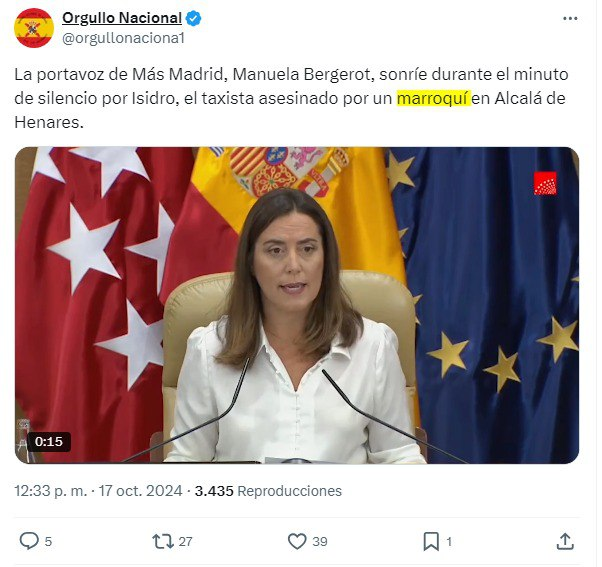The image size is (602, 567).
Task: Click the 5 replies count
Action: coord(48,542)
